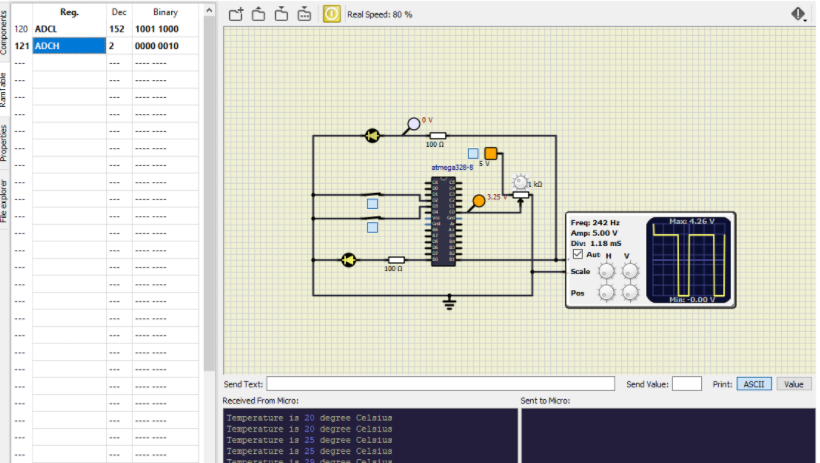
Task: Click the oscilloscope vertical Scale knob
Action: (x=630, y=271)
